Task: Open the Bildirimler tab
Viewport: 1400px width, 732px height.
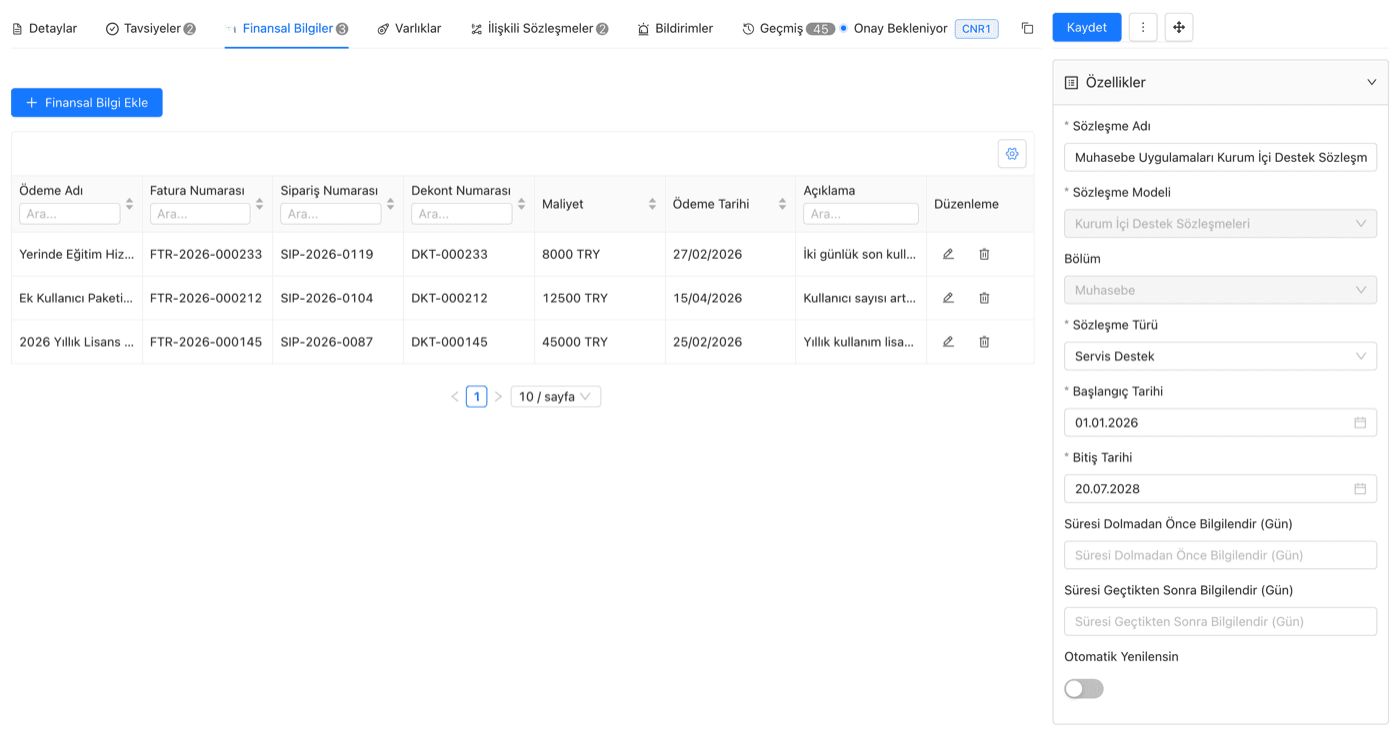Action: 675,28
